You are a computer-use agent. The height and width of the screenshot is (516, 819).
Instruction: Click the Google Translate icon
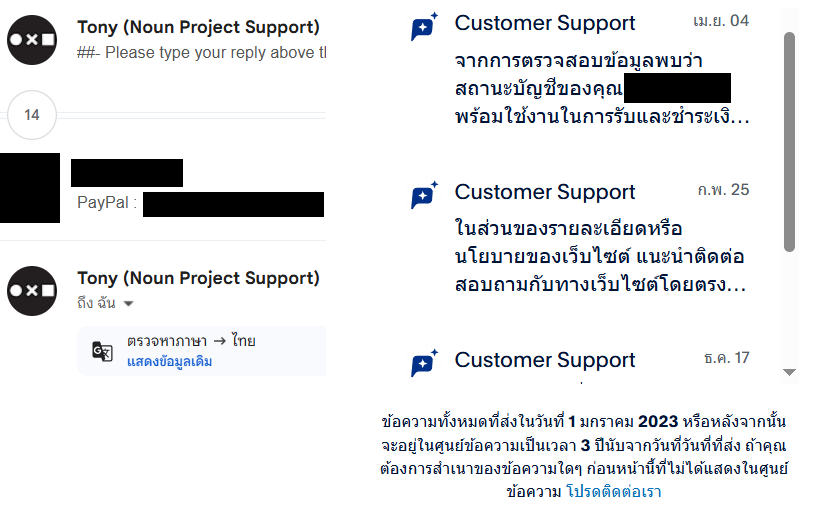pos(102,351)
